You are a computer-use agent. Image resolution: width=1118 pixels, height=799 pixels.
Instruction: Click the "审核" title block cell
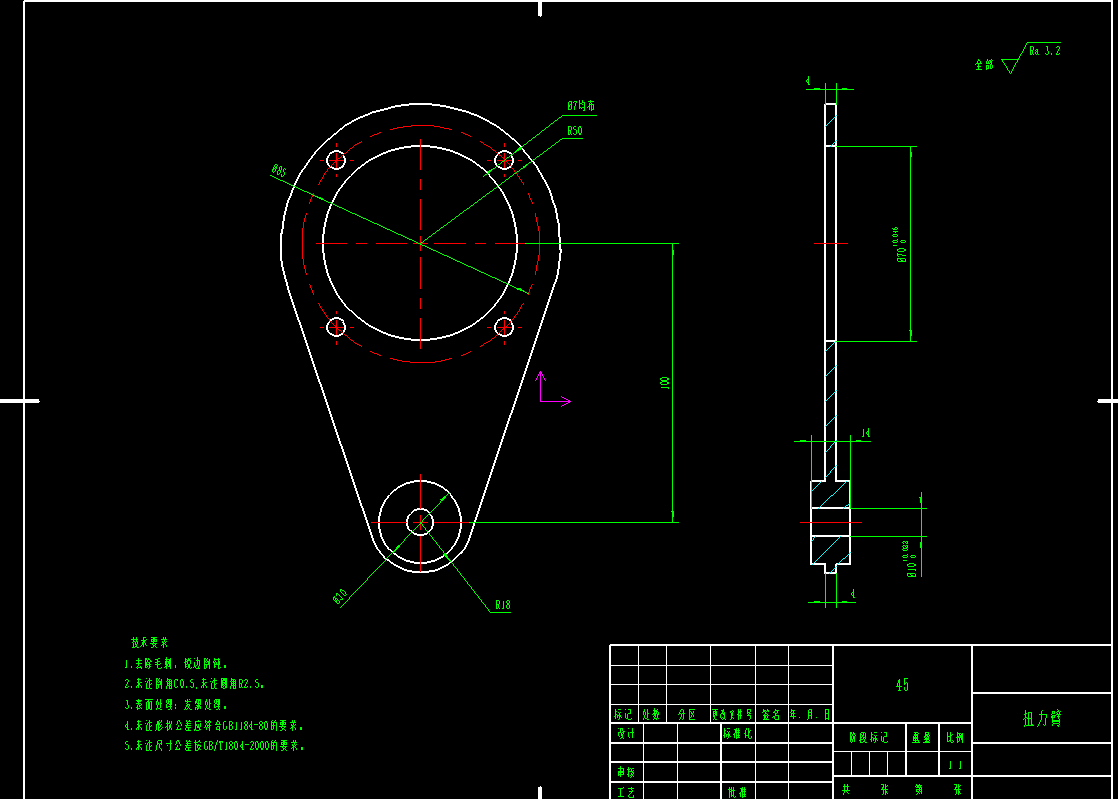(625, 772)
